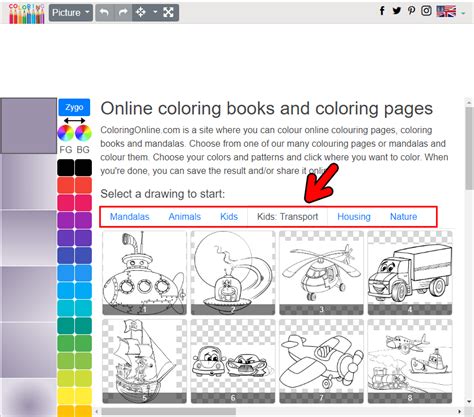Open the Instagram icon
Viewport: 474px width, 417px height.
426,11
